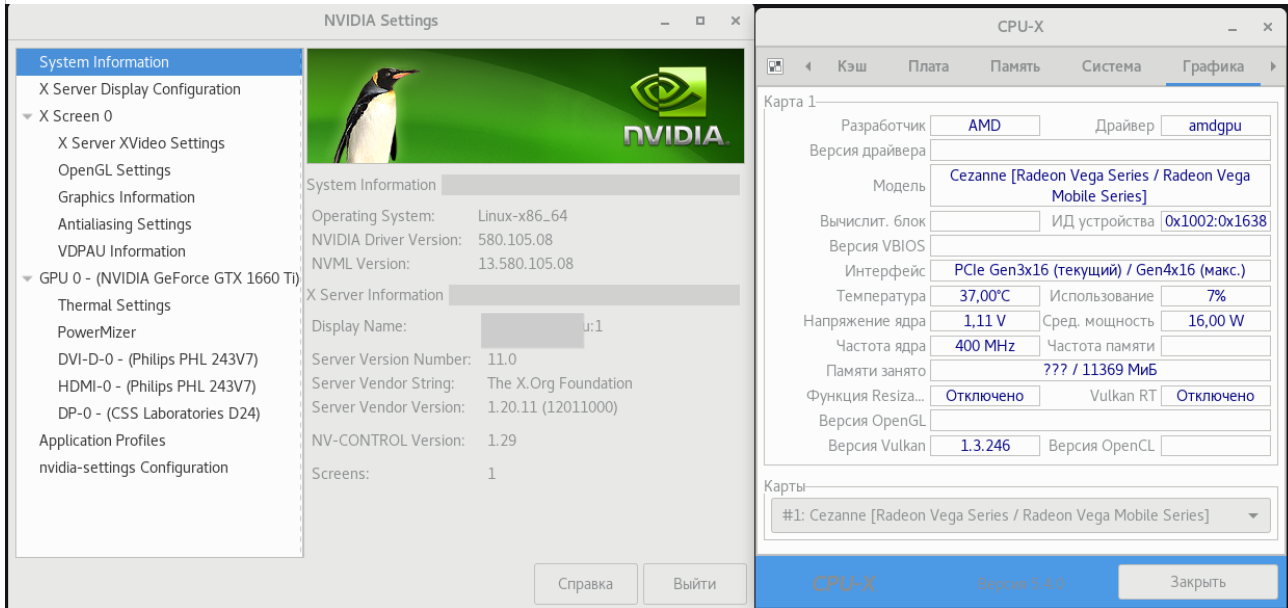Click the 400 MHz core frequency value
This screenshot has width=1288, height=608.
985,346
